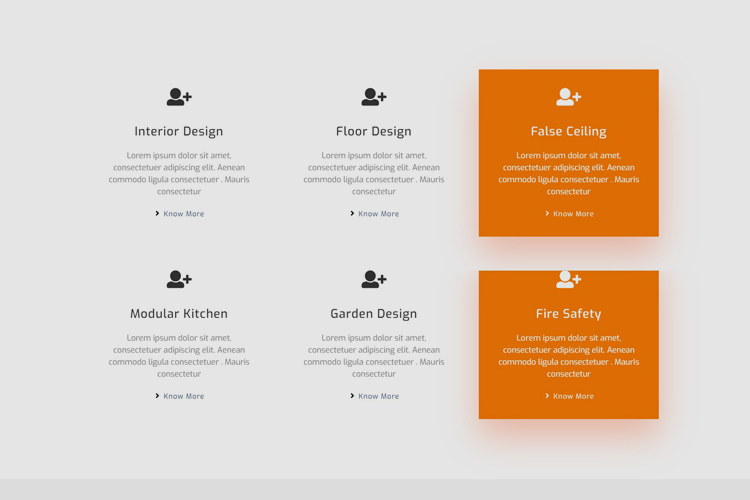Click the user-plus icon above Garden Design
This screenshot has width=750, height=500.
coord(374,279)
